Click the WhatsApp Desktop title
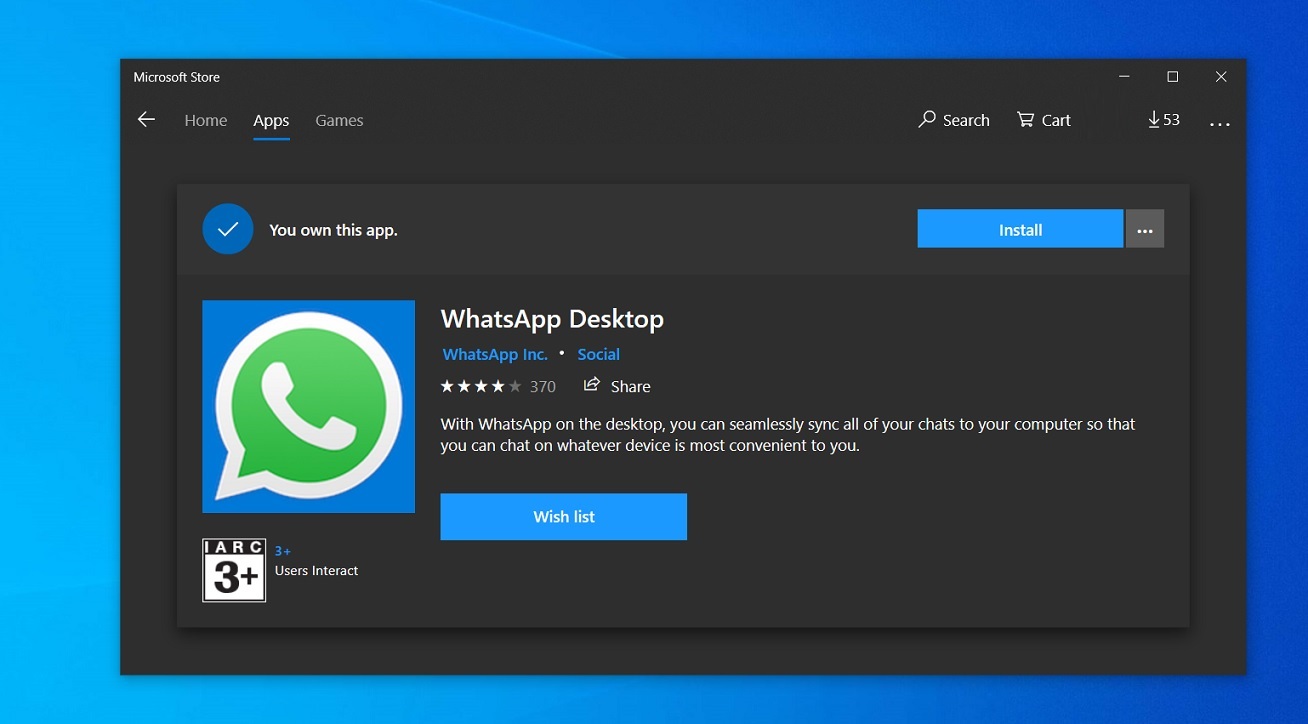The height and width of the screenshot is (724, 1308). pyautogui.click(x=552, y=319)
